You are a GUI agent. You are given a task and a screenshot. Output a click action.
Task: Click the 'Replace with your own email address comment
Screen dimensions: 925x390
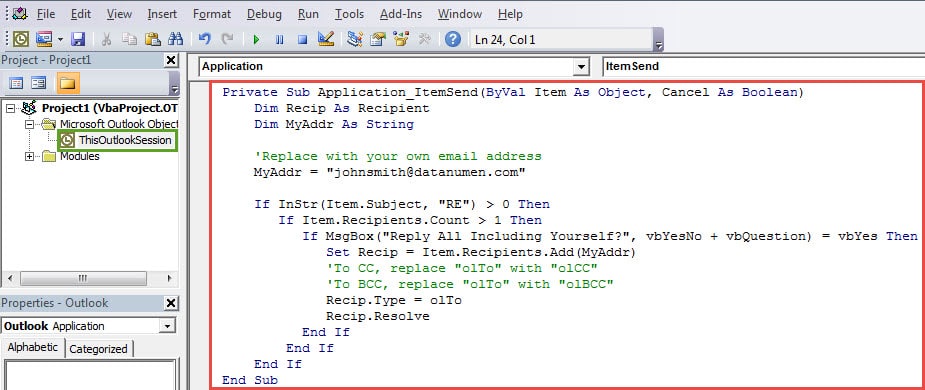(398, 156)
